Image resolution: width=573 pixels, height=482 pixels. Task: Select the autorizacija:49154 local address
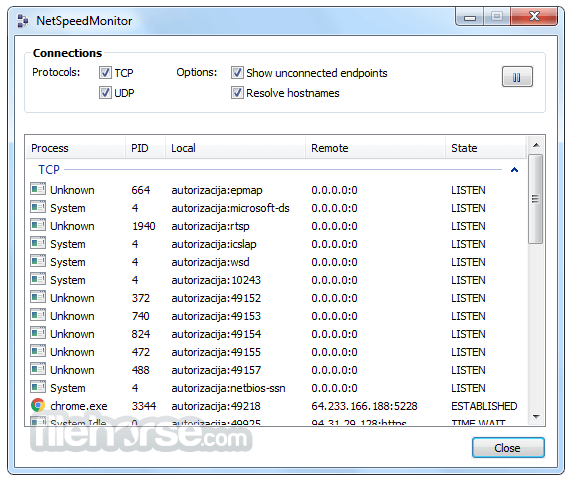(216, 334)
